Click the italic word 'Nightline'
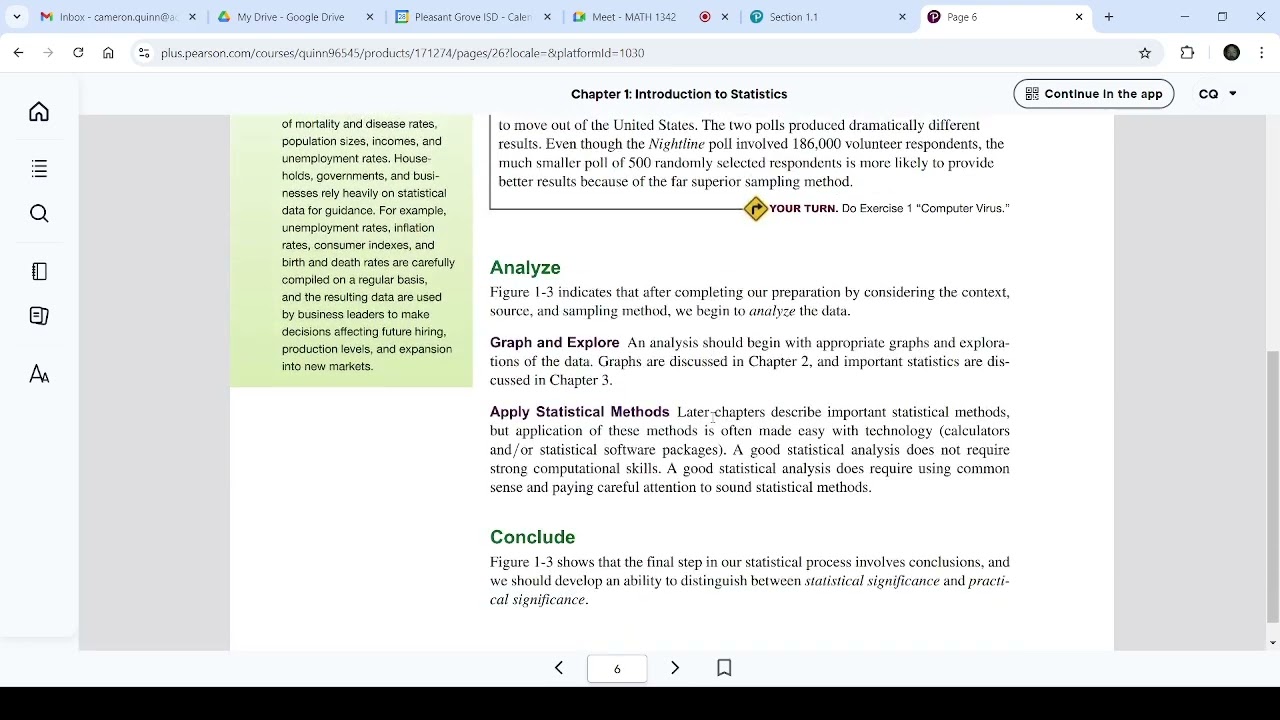Screen dimensions: 1280x720 (676, 144)
